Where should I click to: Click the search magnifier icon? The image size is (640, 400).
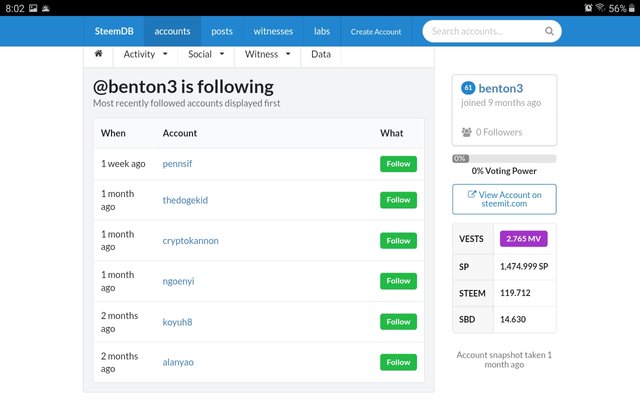(549, 31)
